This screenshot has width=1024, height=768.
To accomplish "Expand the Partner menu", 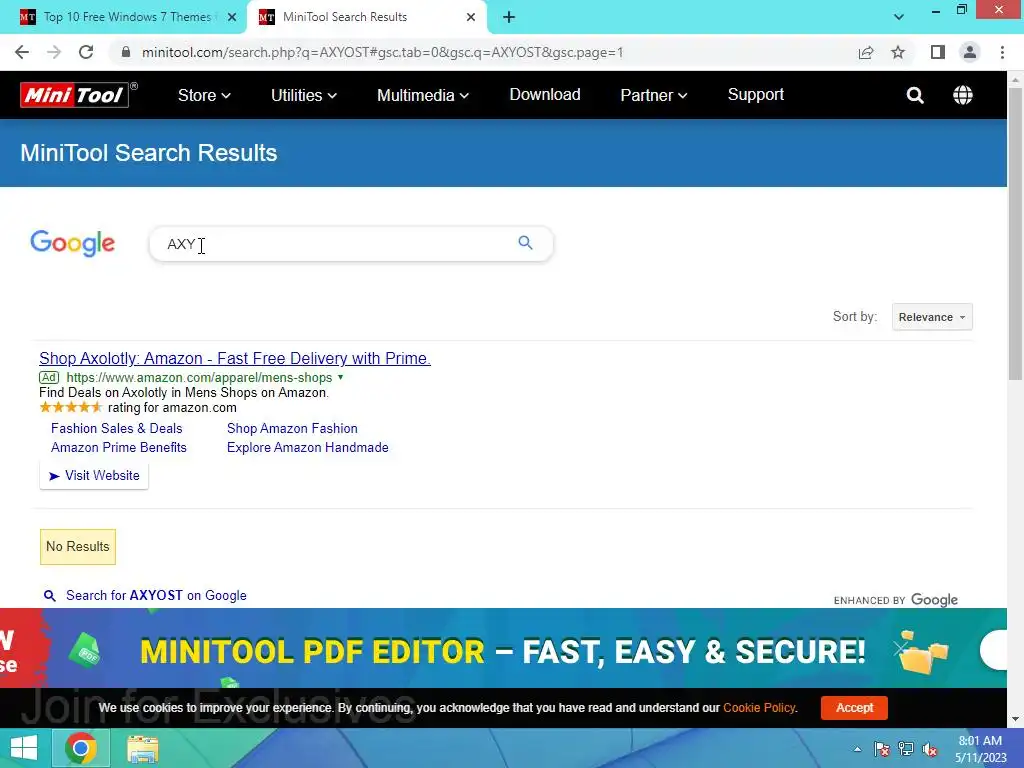I will pyautogui.click(x=653, y=95).
